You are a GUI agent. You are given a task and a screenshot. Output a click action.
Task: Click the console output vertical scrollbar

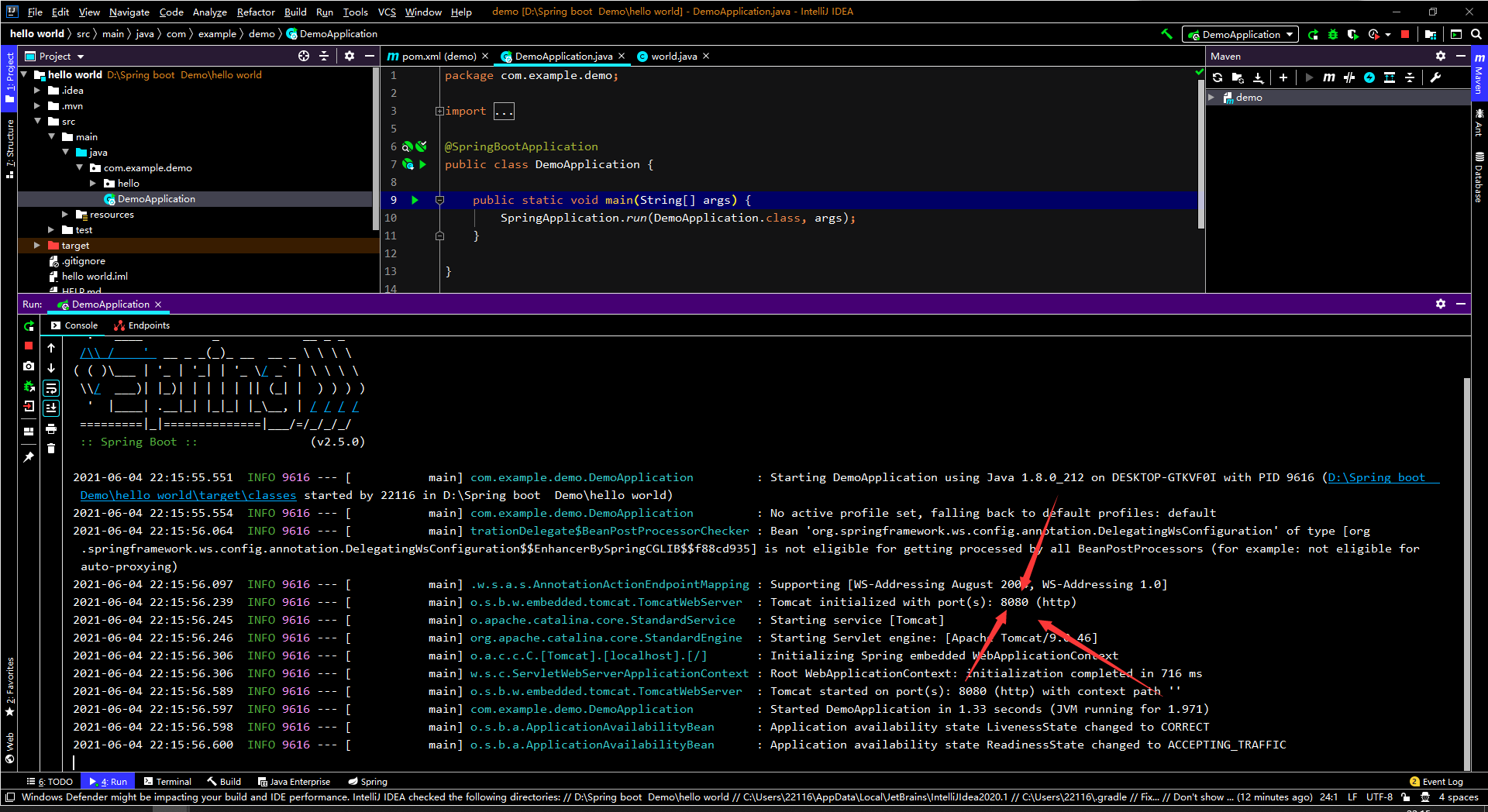pos(1466,573)
